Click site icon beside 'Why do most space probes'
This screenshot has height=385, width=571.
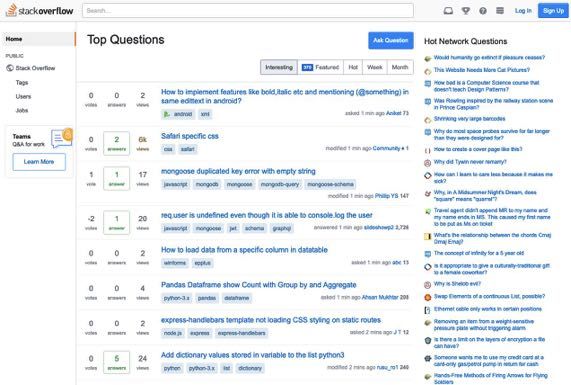point(428,132)
